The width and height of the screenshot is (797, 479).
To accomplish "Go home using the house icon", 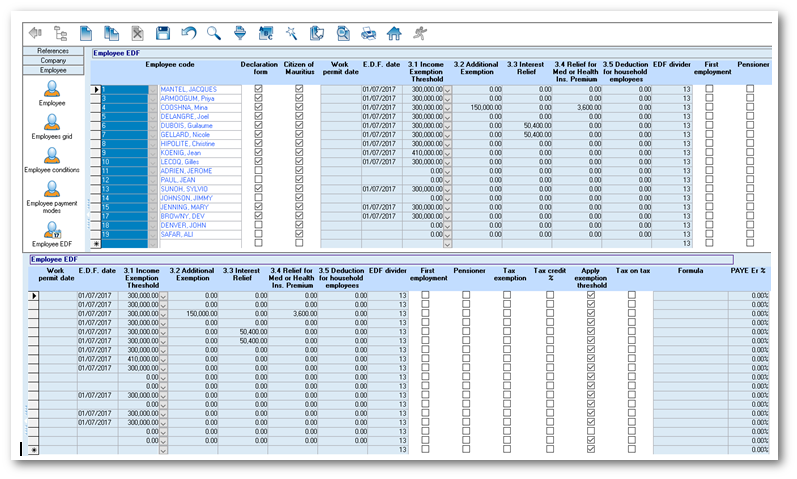I will 394,33.
